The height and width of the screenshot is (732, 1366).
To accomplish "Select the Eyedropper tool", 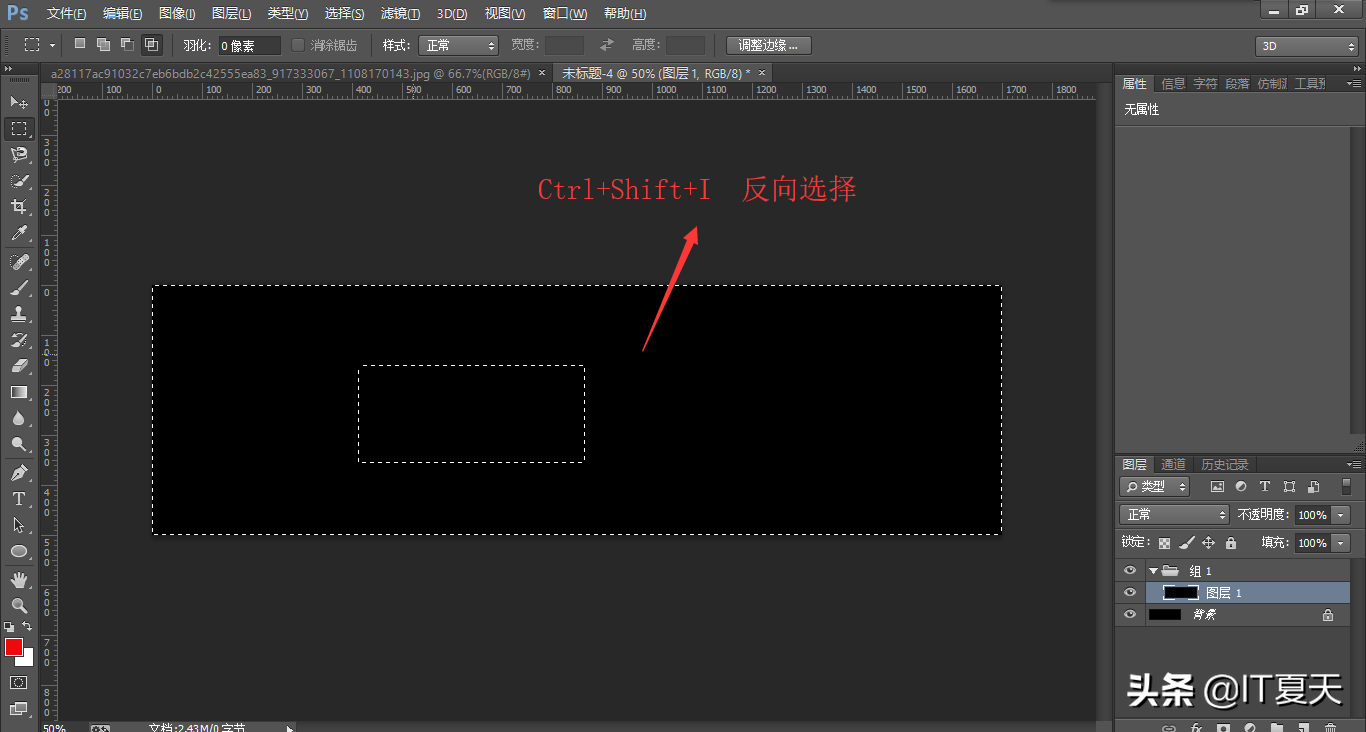I will [x=19, y=234].
